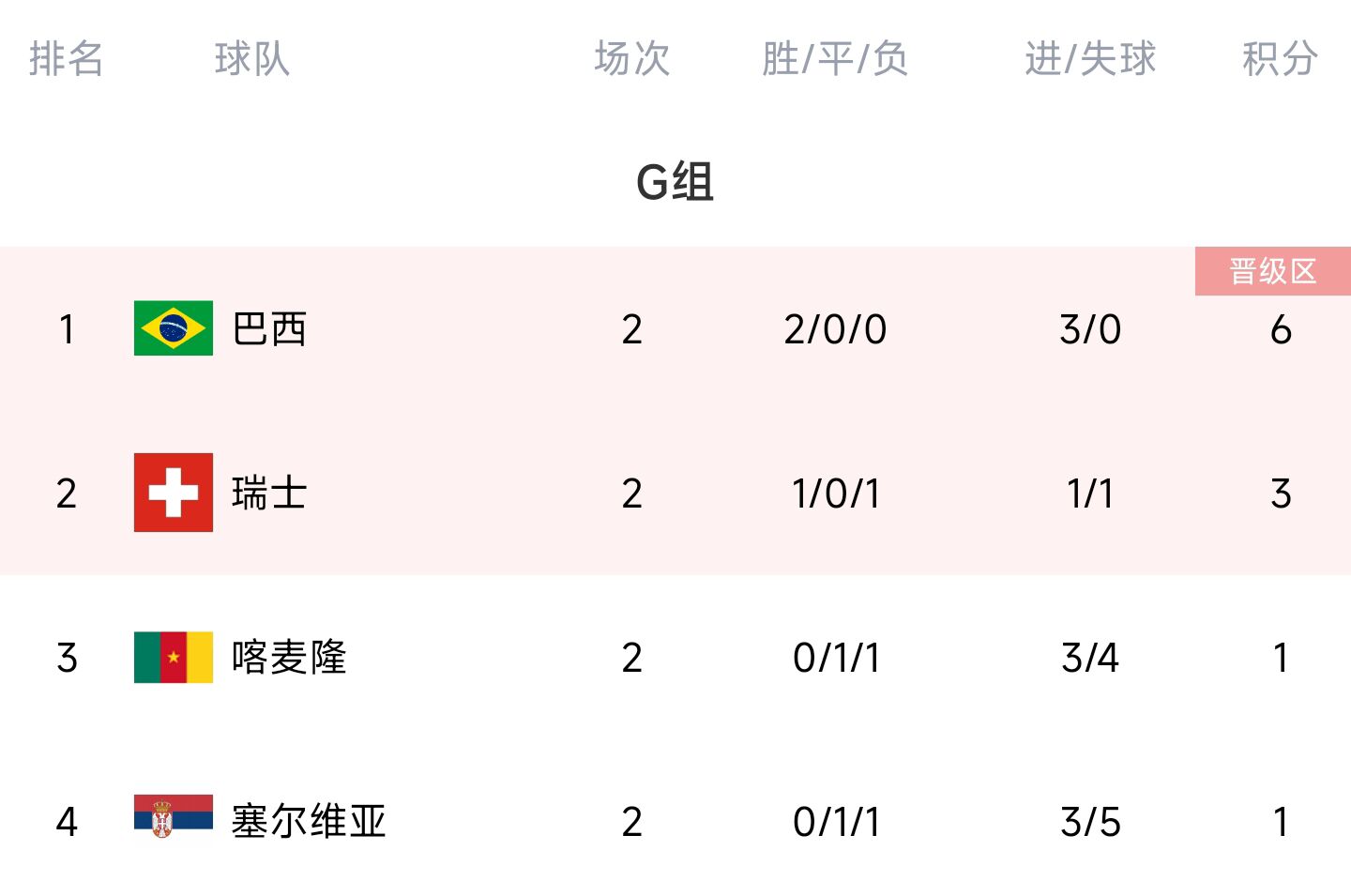Click the Cameroon flag icon
The width and height of the screenshot is (1351, 896).
pyautogui.click(x=174, y=657)
